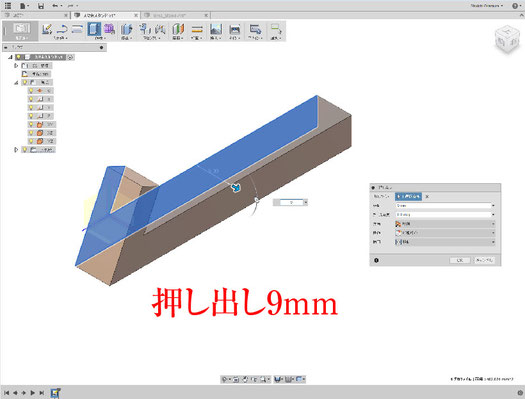Click Cancel in the extrude dialog
This screenshot has height=399, width=525.
tap(484, 260)
